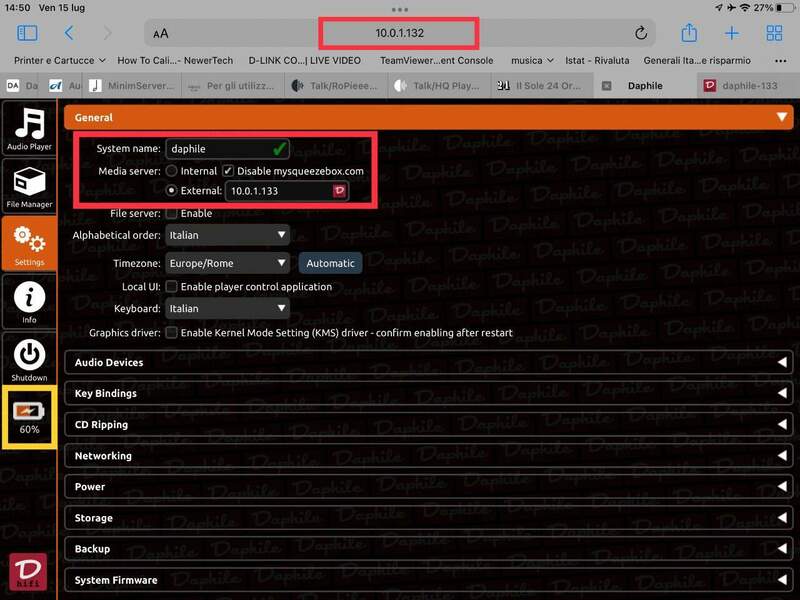Viewport: 800px width, 600px height.
Task: Click the Automatic timezone button
Action: click(x=330, y=263)
